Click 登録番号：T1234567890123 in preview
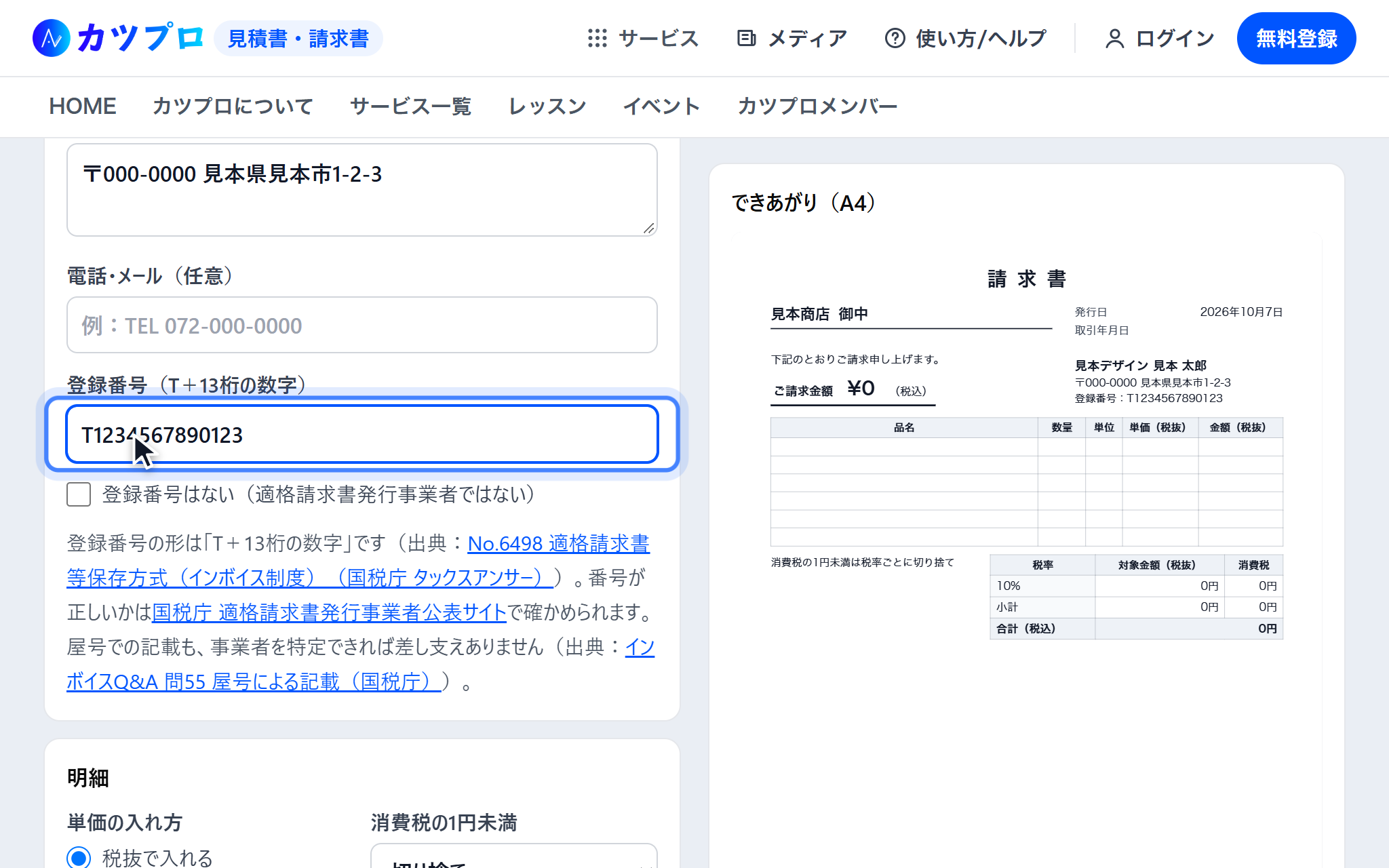The height and width of the screenshot is (868, 1389). click(1149, 398)
